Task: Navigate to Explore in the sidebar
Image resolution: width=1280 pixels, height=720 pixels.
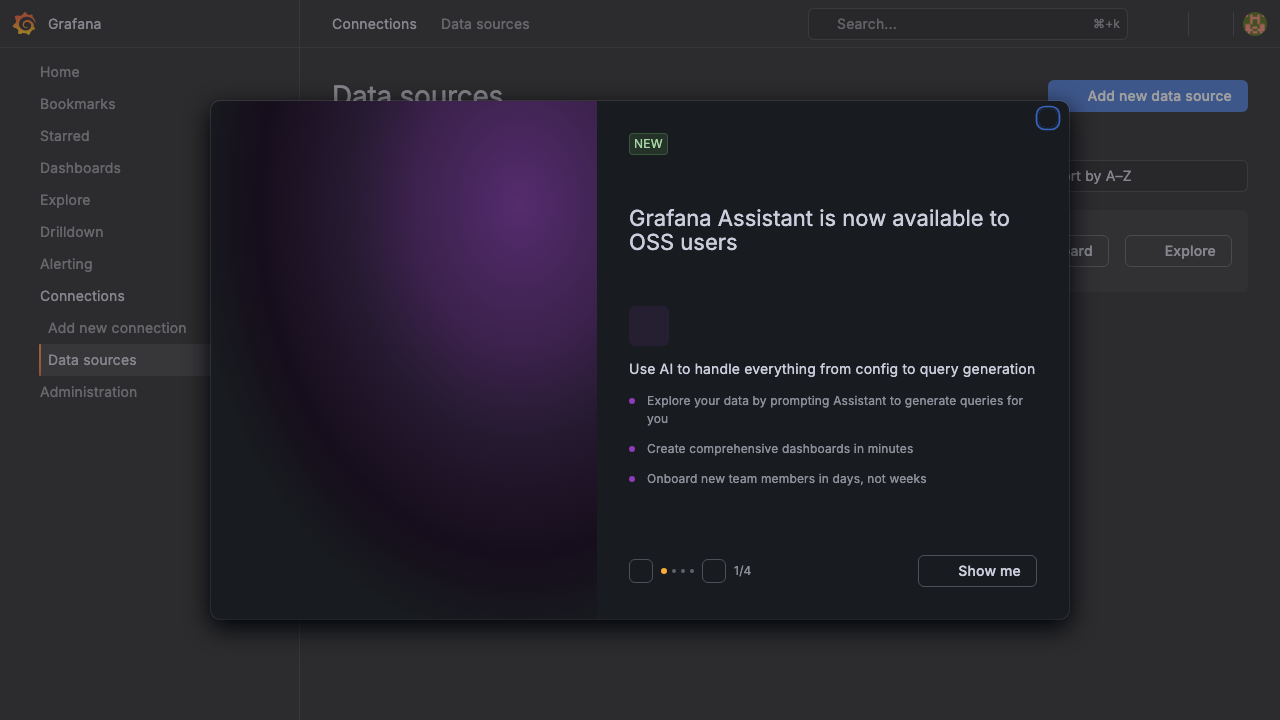Action: tap(65, 200)
